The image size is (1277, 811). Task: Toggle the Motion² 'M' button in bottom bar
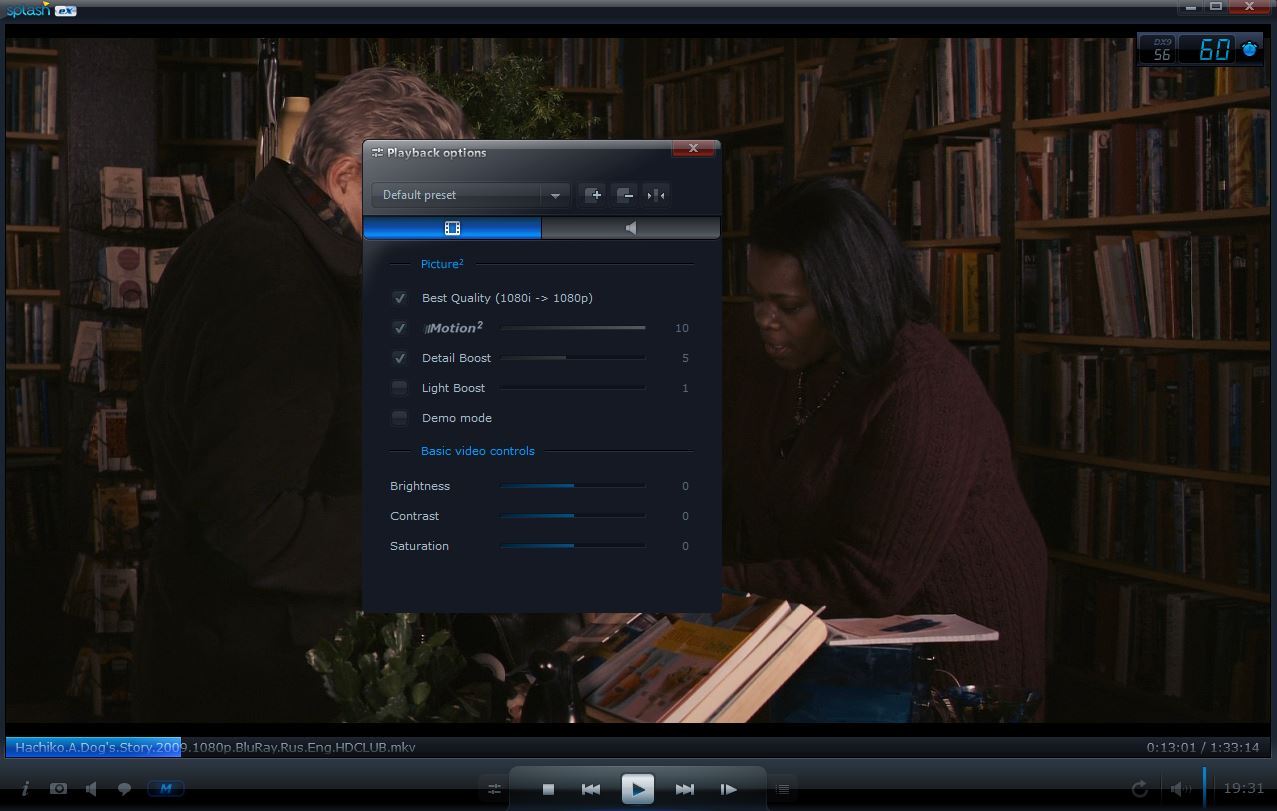click(165, 789)
